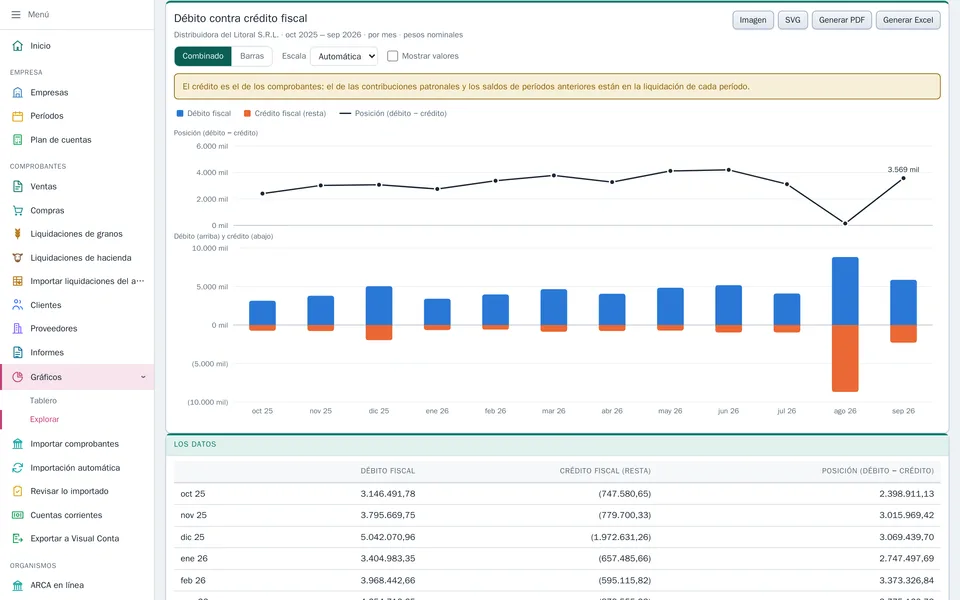This screenshot has width=960, height=600.
Task: Open the Escala Automática dropdown
Action: [344, 56]
